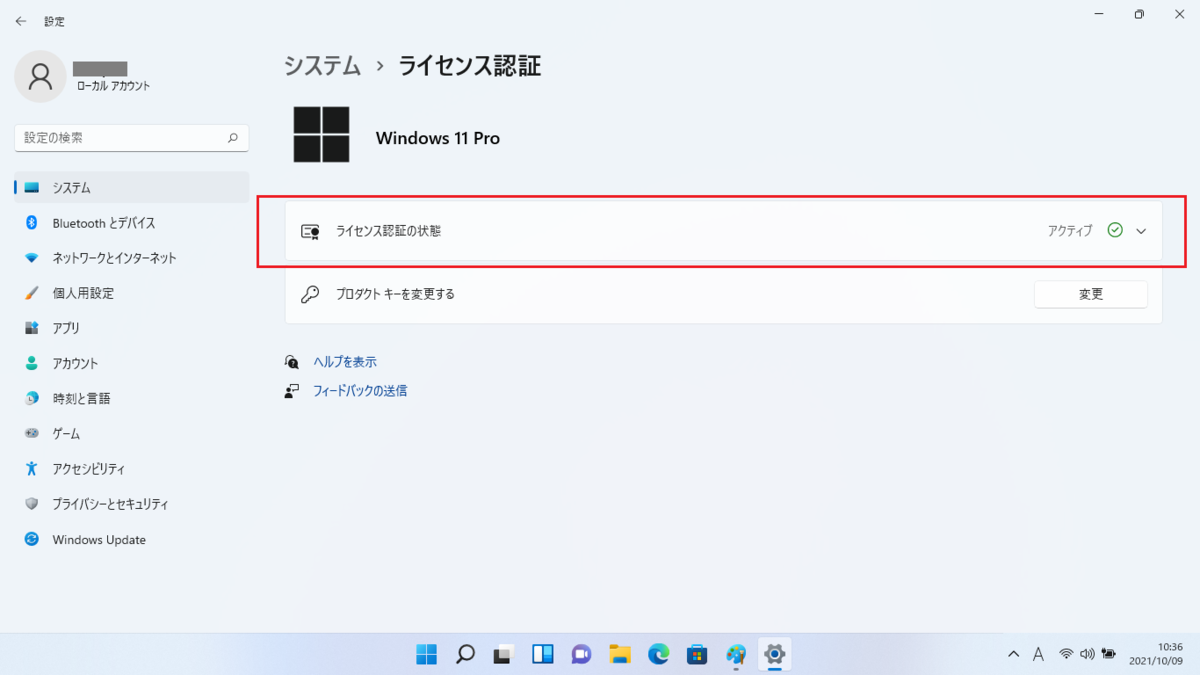The width and height of the screenshot is (1200, 675).
Task: Select システム in the sidebar
Action: [132, 187]
